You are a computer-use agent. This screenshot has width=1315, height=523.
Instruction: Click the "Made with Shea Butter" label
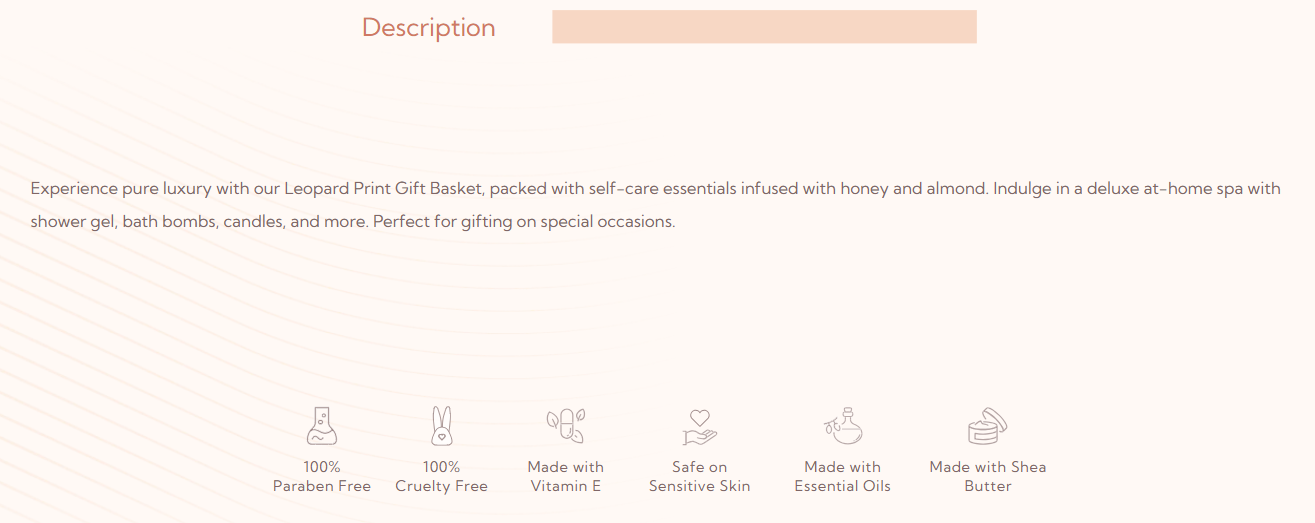point(987,476)
